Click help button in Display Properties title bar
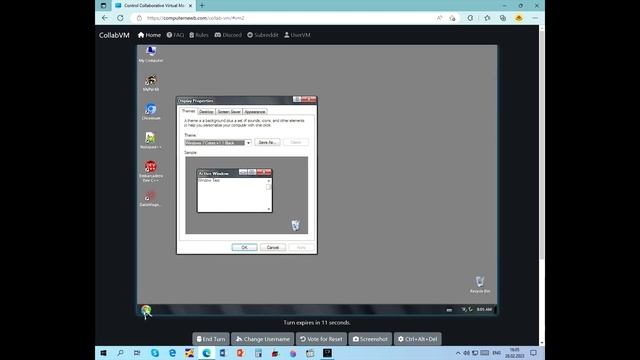This screenshot has width=640, height=360. [x=297, y=100]
